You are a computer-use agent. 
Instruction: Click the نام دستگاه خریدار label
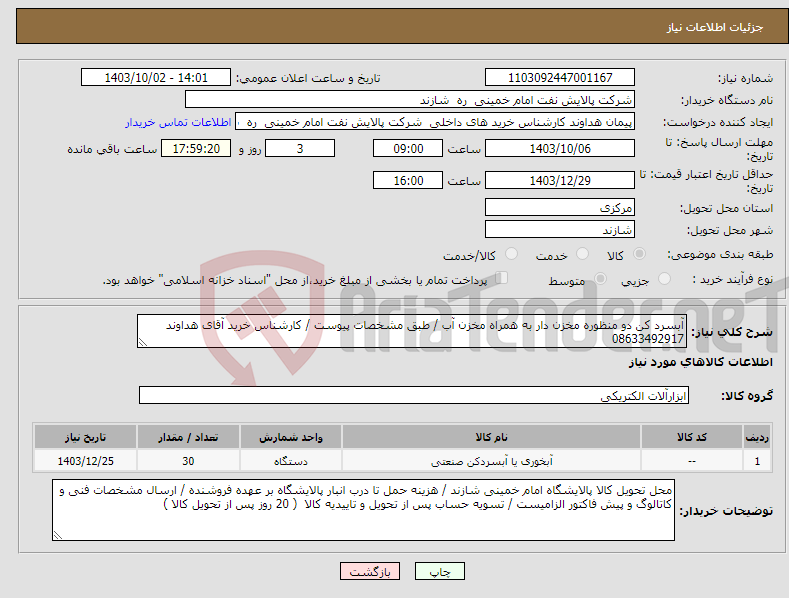(x=727, y=100)
